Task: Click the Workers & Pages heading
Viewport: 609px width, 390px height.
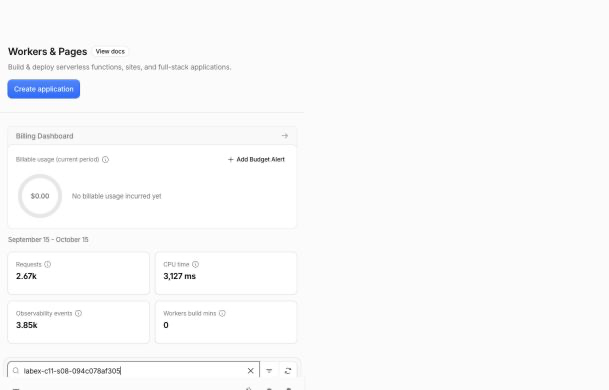Action: [x=47, y=52]
